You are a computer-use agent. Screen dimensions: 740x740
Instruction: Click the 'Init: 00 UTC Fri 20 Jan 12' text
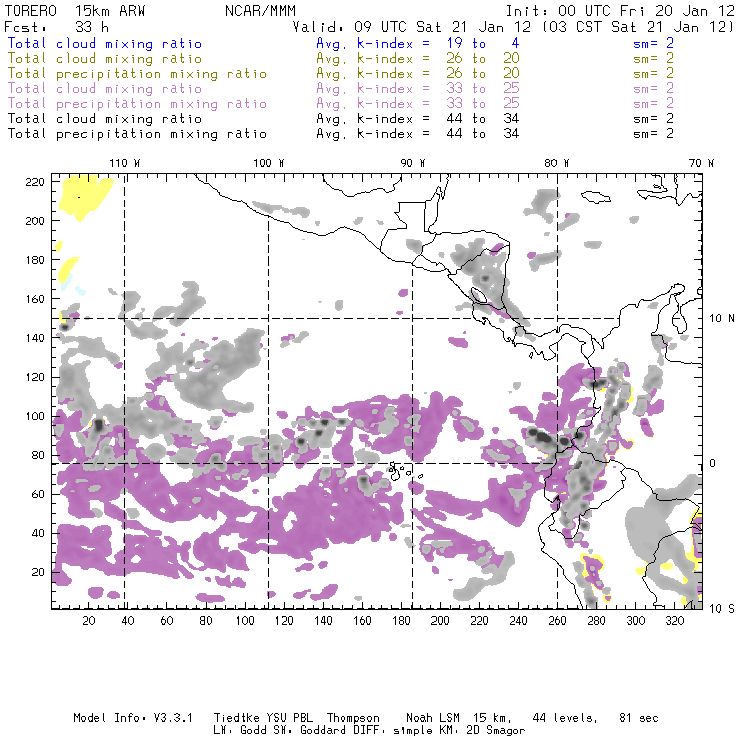click(620, 11)
